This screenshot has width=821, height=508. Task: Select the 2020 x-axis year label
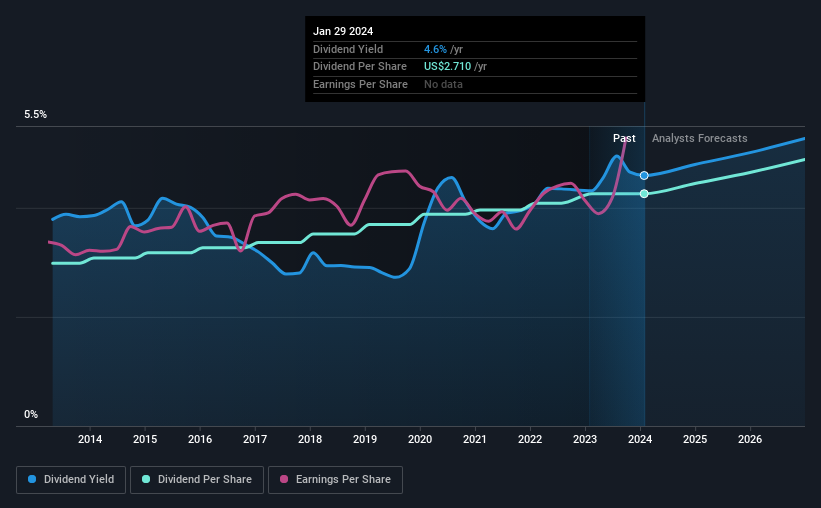420,439
